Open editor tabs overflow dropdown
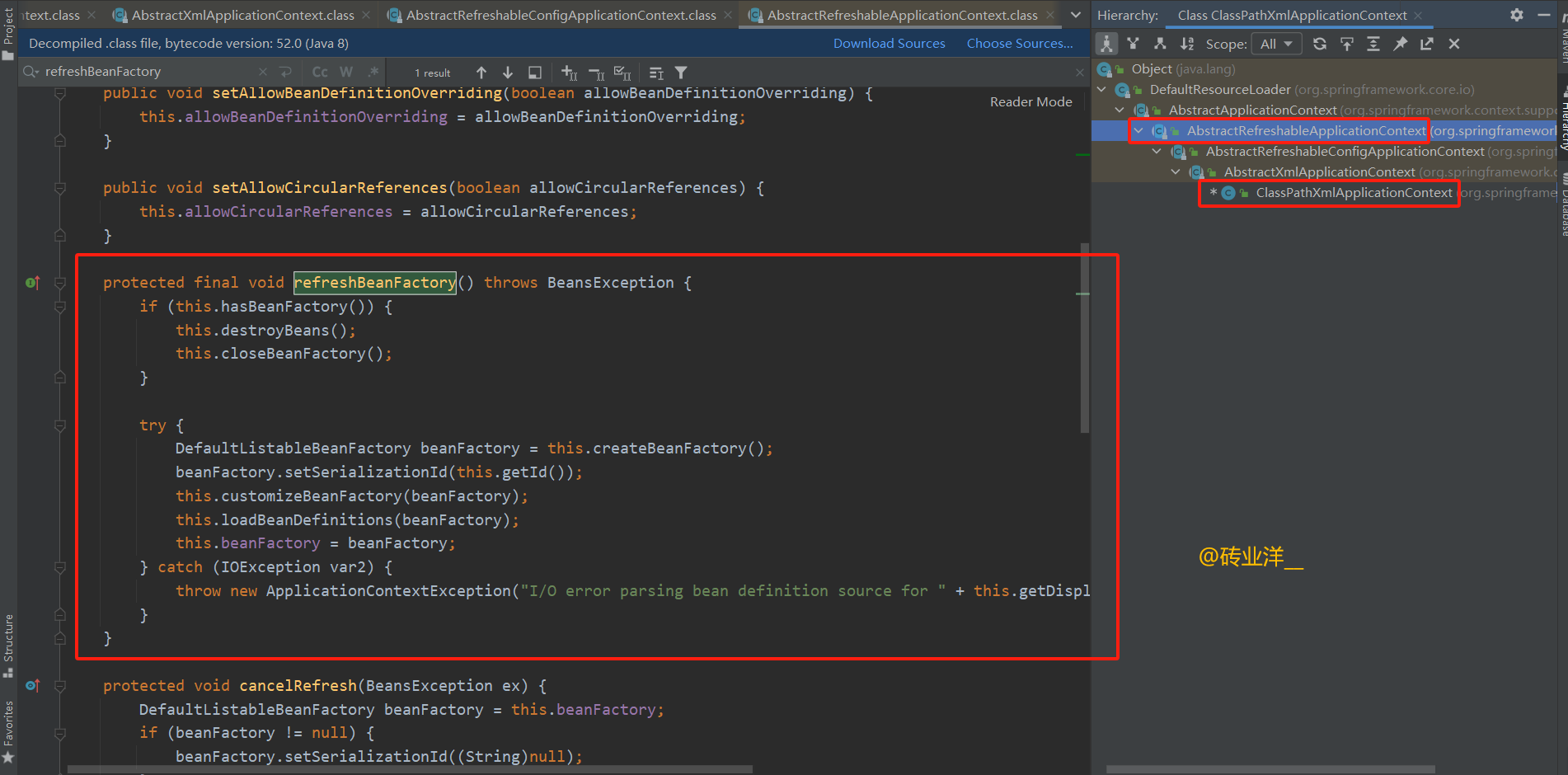 (x=1076, y=15)
